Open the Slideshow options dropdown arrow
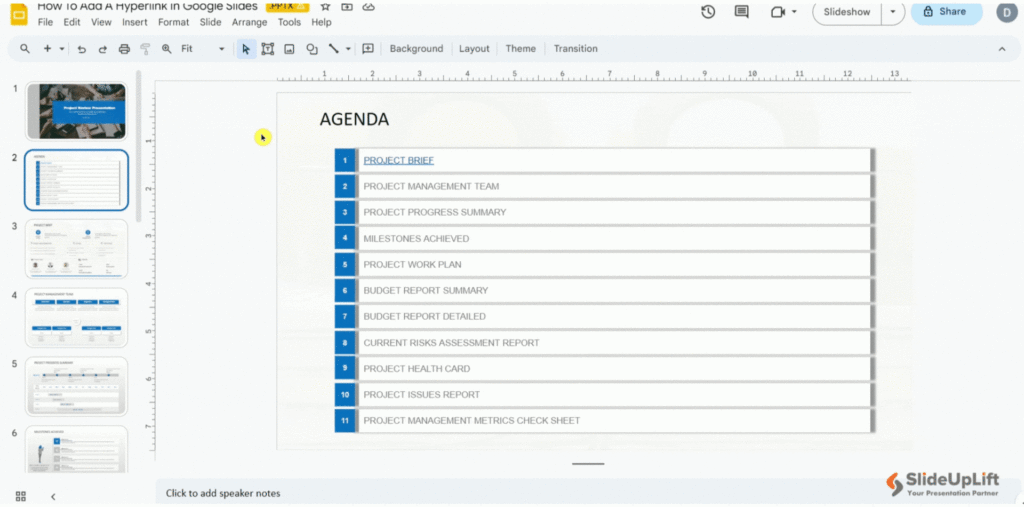Image resolution: width=1024 pixels, height=507 pixels. point(893,12)
